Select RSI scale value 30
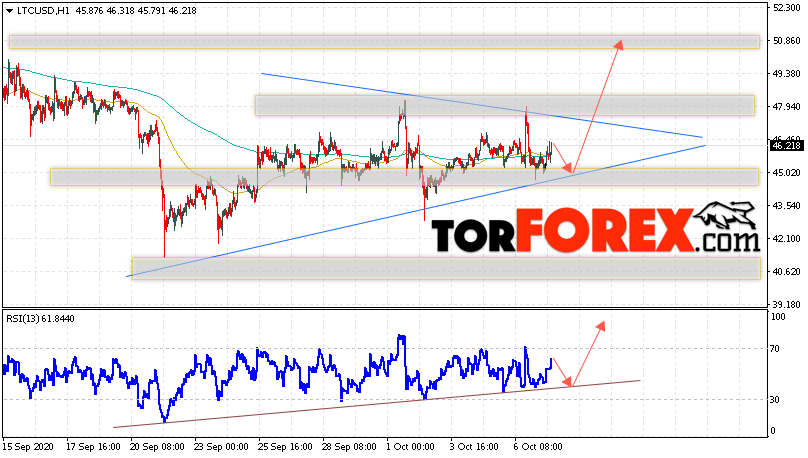The width and height of the screenshot is (808, 458). 775,400
